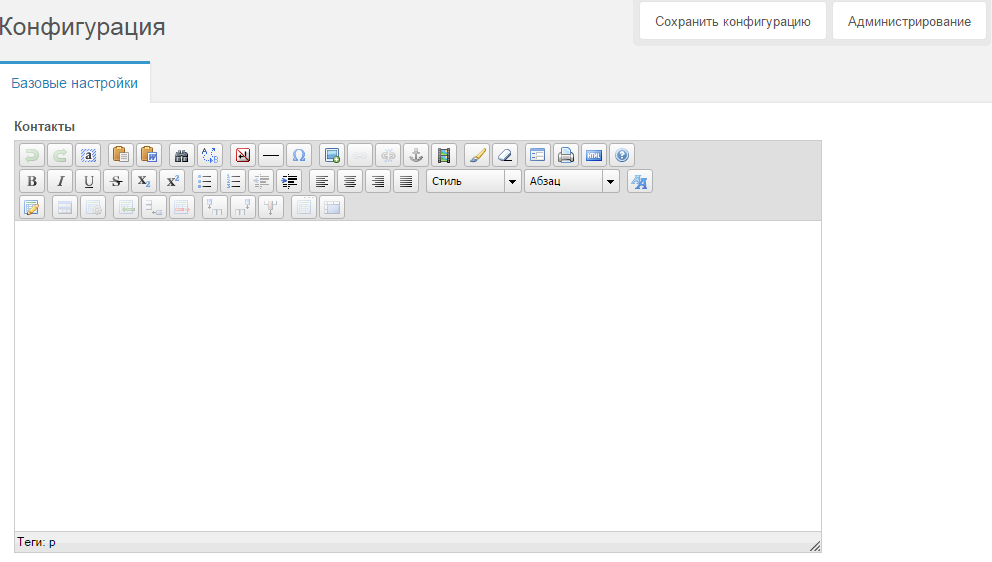Align text to the right

click(x=378, y=182)
